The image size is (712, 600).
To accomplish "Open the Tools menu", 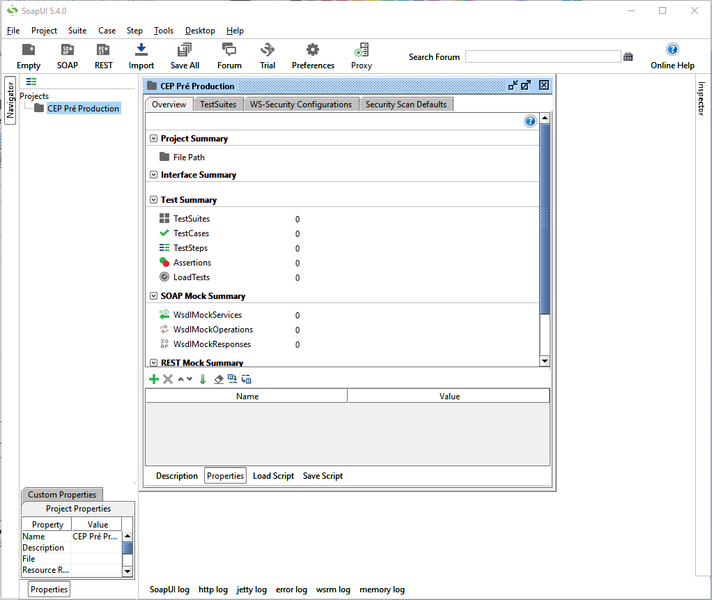I will click(x=163, y=30).
